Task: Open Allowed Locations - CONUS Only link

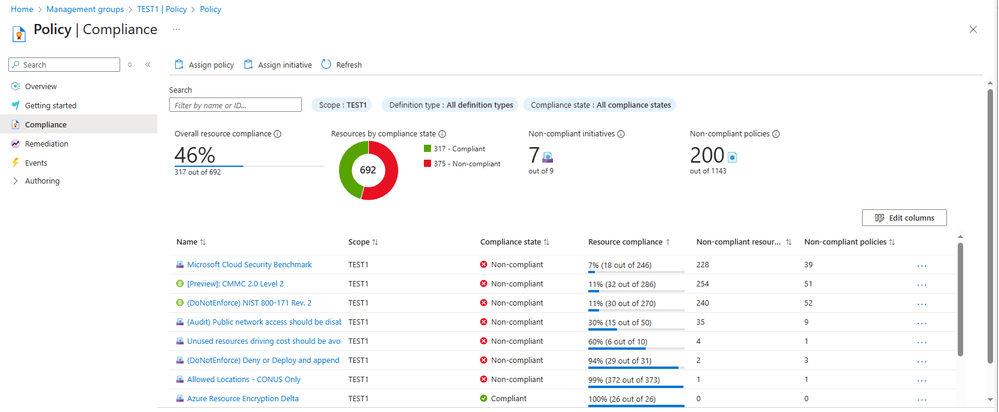Action: click(x=243, y=380)
